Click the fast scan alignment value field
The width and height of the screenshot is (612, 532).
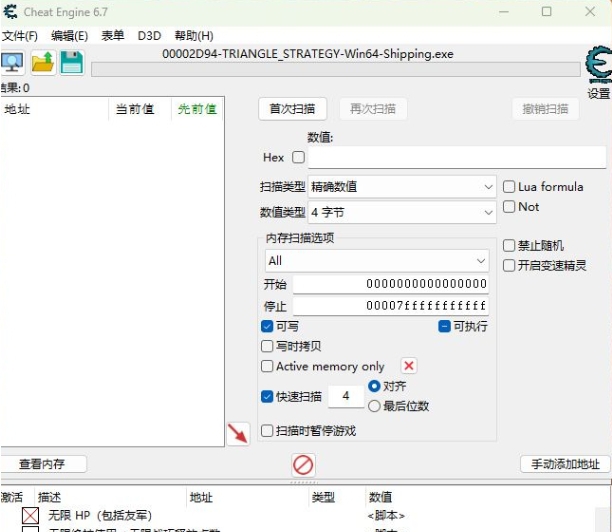(346, 396)
